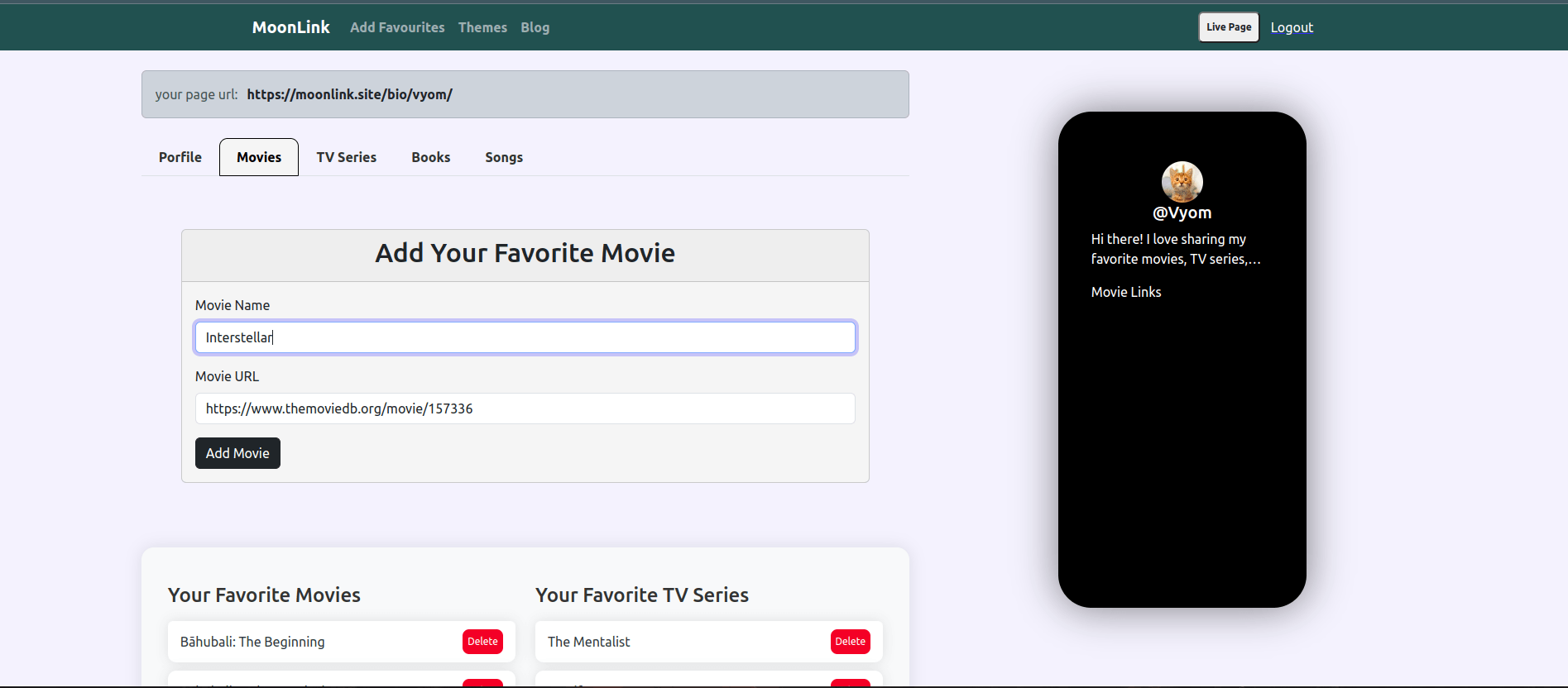Go to the Blog page
Viewport: 1568px width, 688px height.
535,27
